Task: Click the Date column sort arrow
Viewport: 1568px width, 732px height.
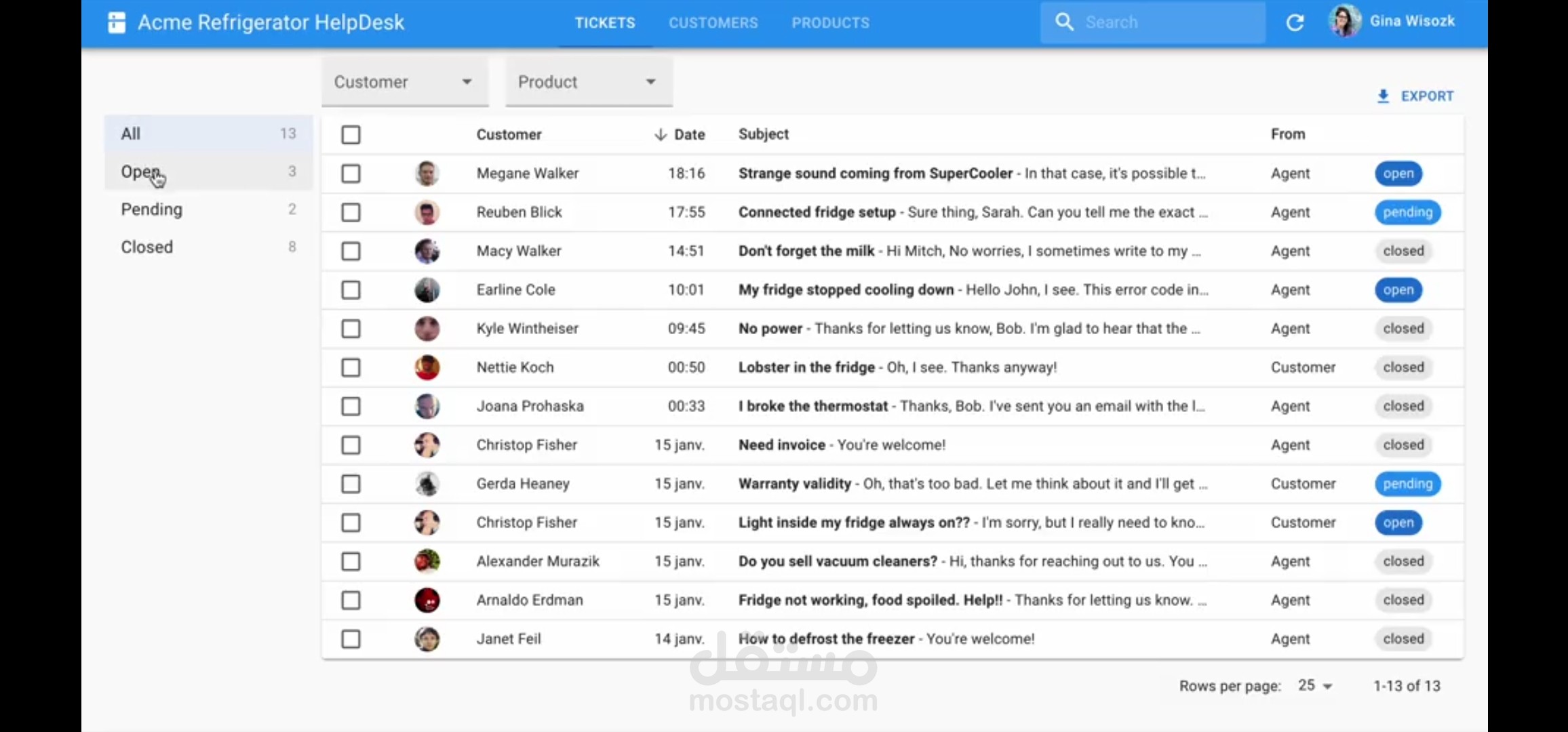Action: pos(660,135)
